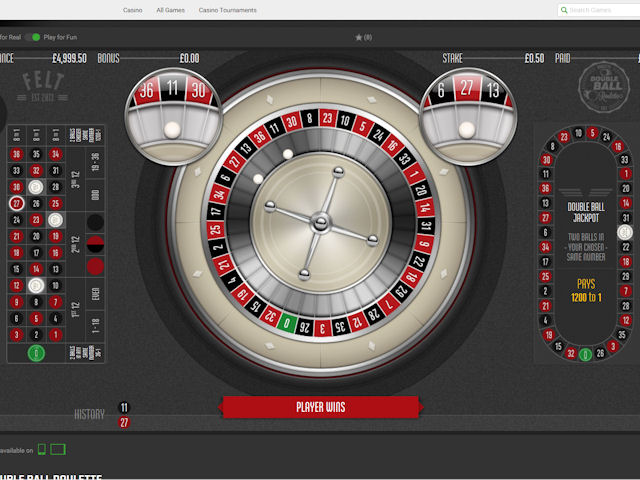The image size is (640, 480).
Task: Click the search magnifier icon
Action: tap(564, 10)
